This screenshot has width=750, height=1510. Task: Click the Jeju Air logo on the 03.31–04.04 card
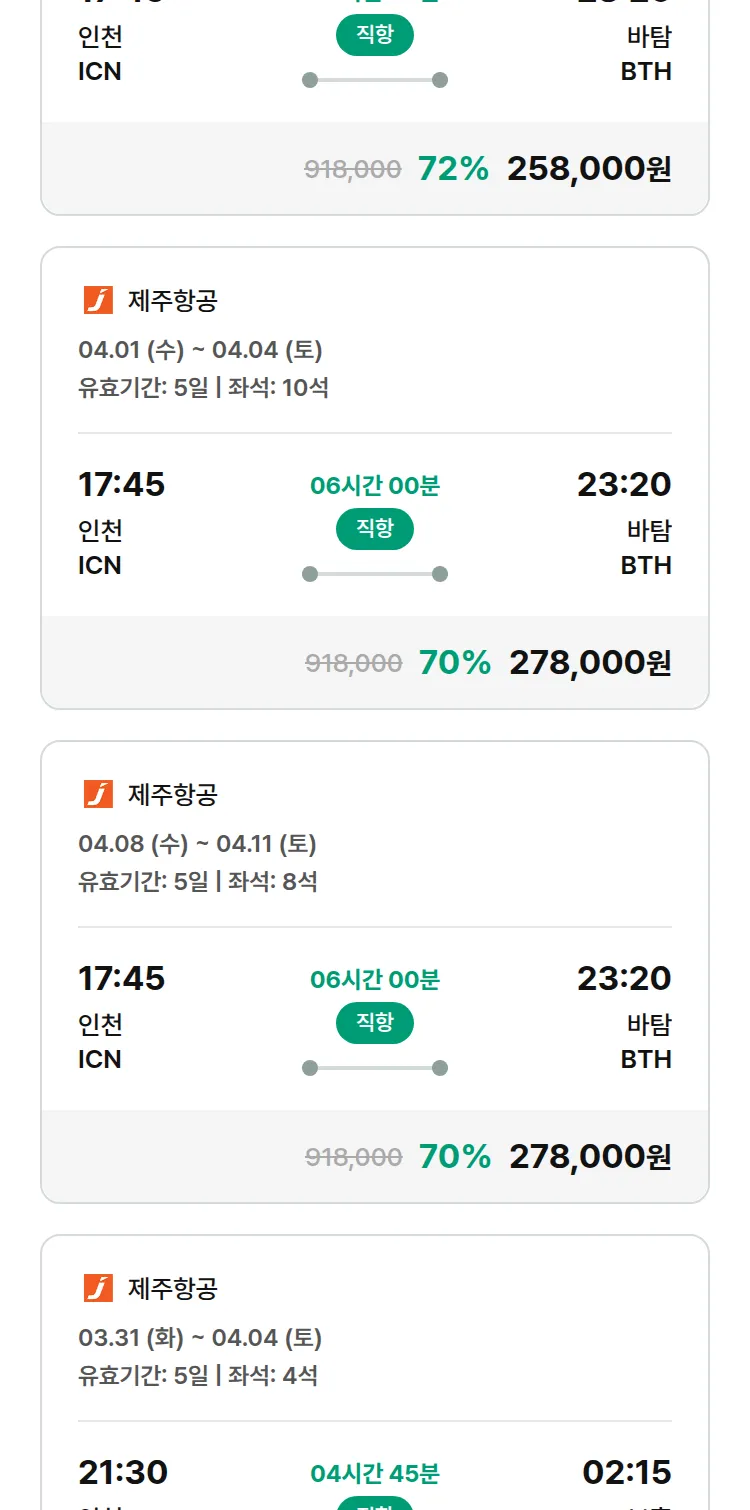pos(98,1288)
